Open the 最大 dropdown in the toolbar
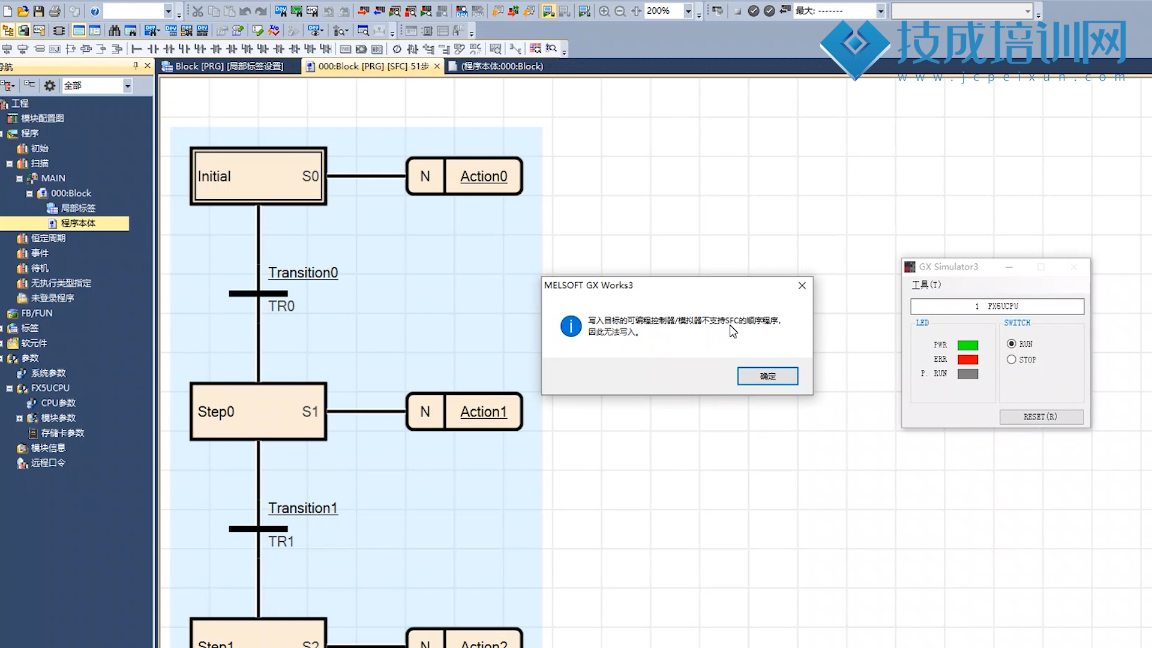 click(881, 11)
